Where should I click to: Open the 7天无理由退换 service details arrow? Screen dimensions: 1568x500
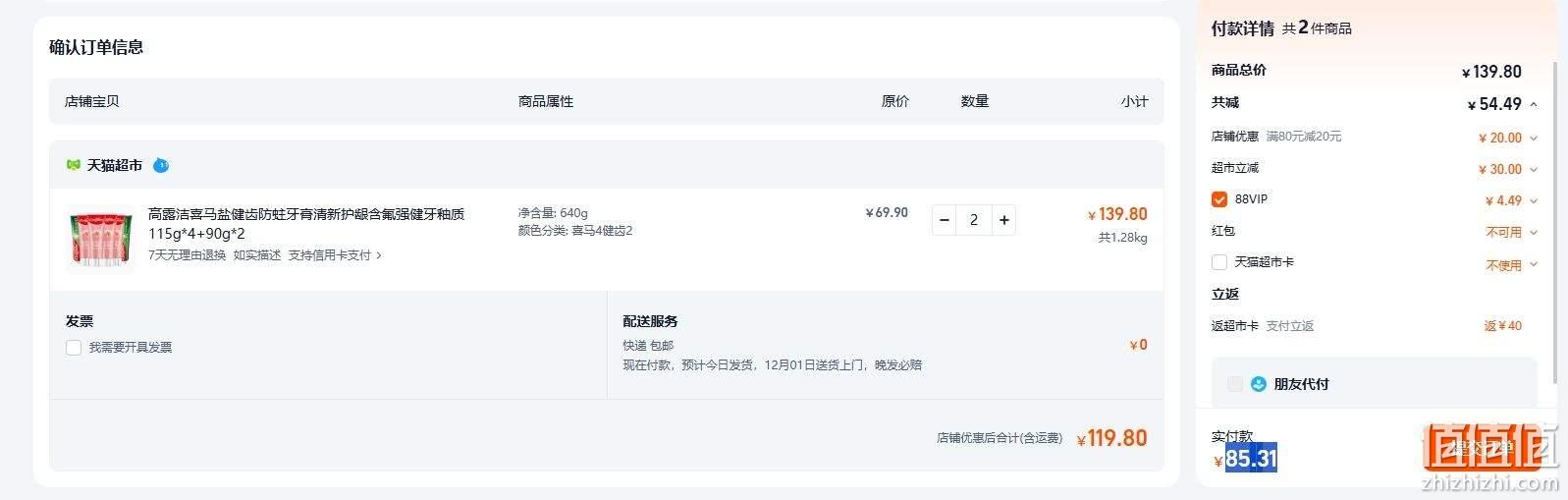coord(379,255)
